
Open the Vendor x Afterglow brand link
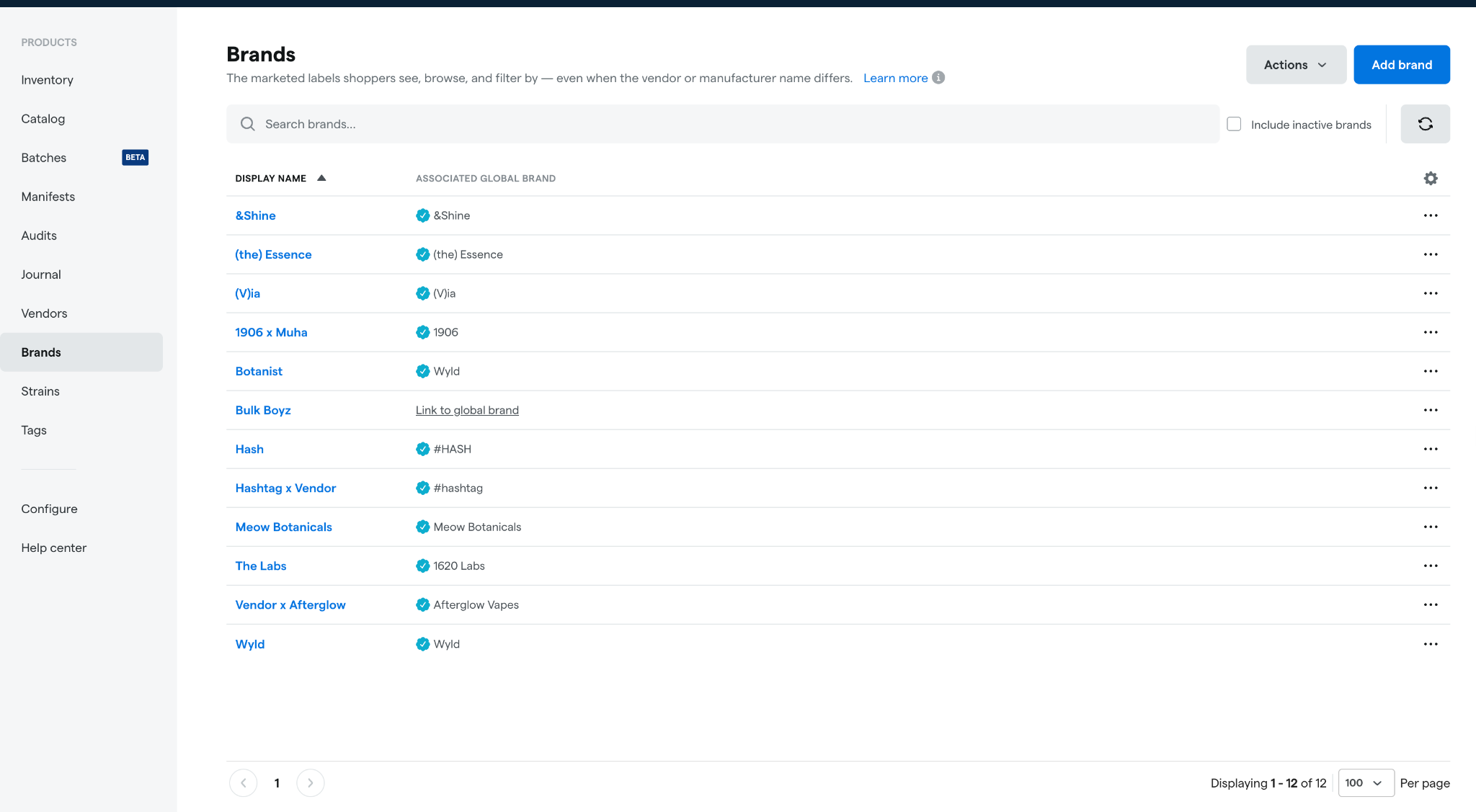pos(290,604)
